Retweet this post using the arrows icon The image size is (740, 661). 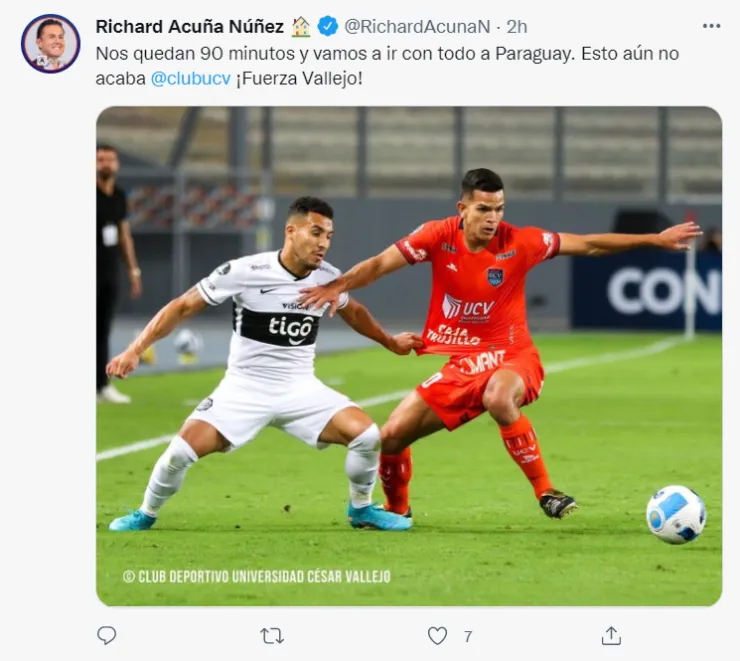272,636
